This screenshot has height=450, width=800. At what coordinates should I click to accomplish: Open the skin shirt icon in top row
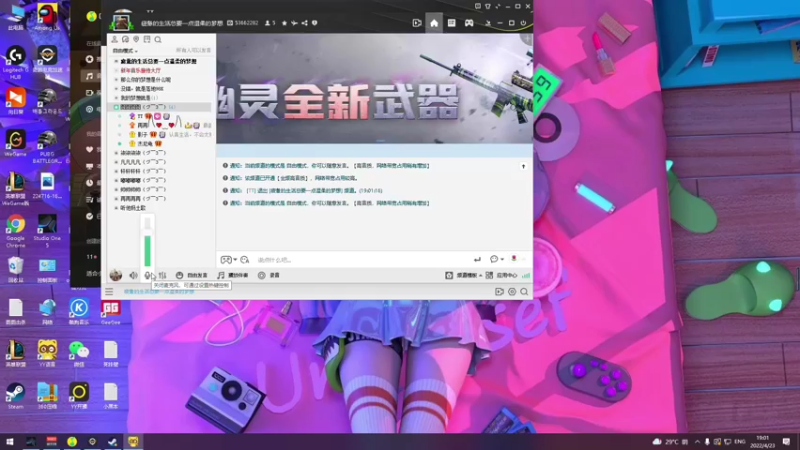(x=488, y=6)
